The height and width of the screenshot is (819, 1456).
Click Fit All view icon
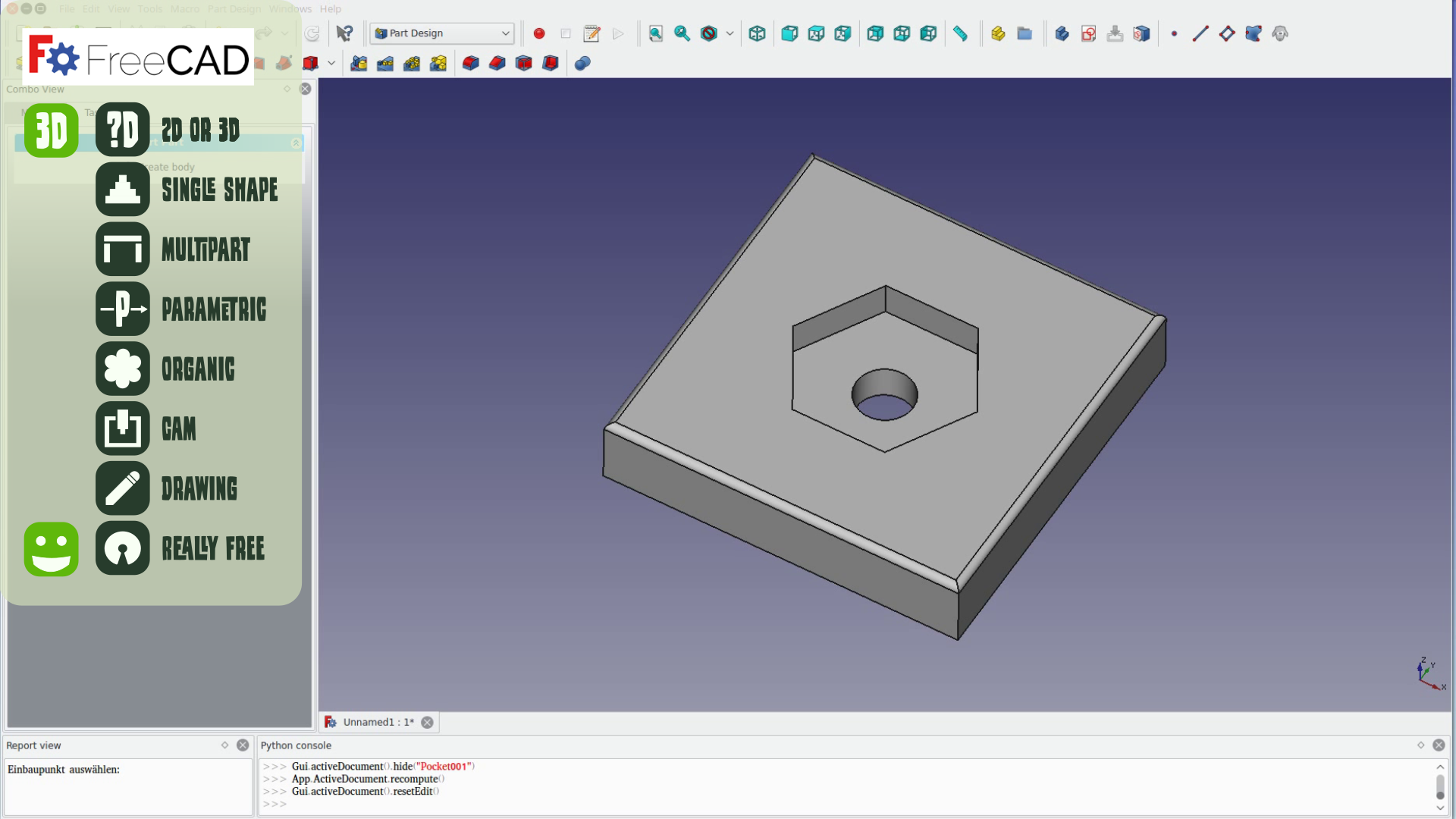(x=656, y=33)
